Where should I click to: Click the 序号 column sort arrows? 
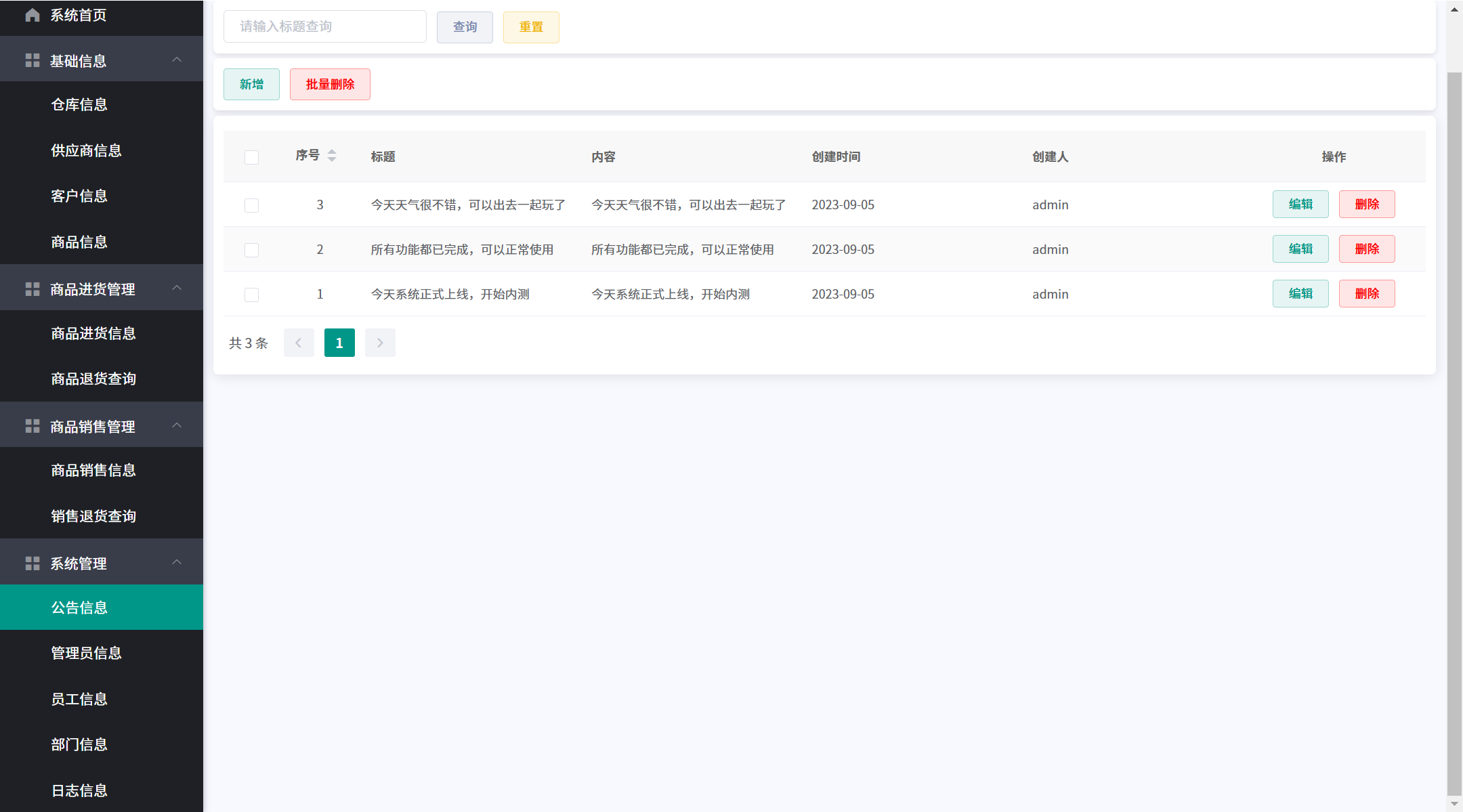[332, 156]
